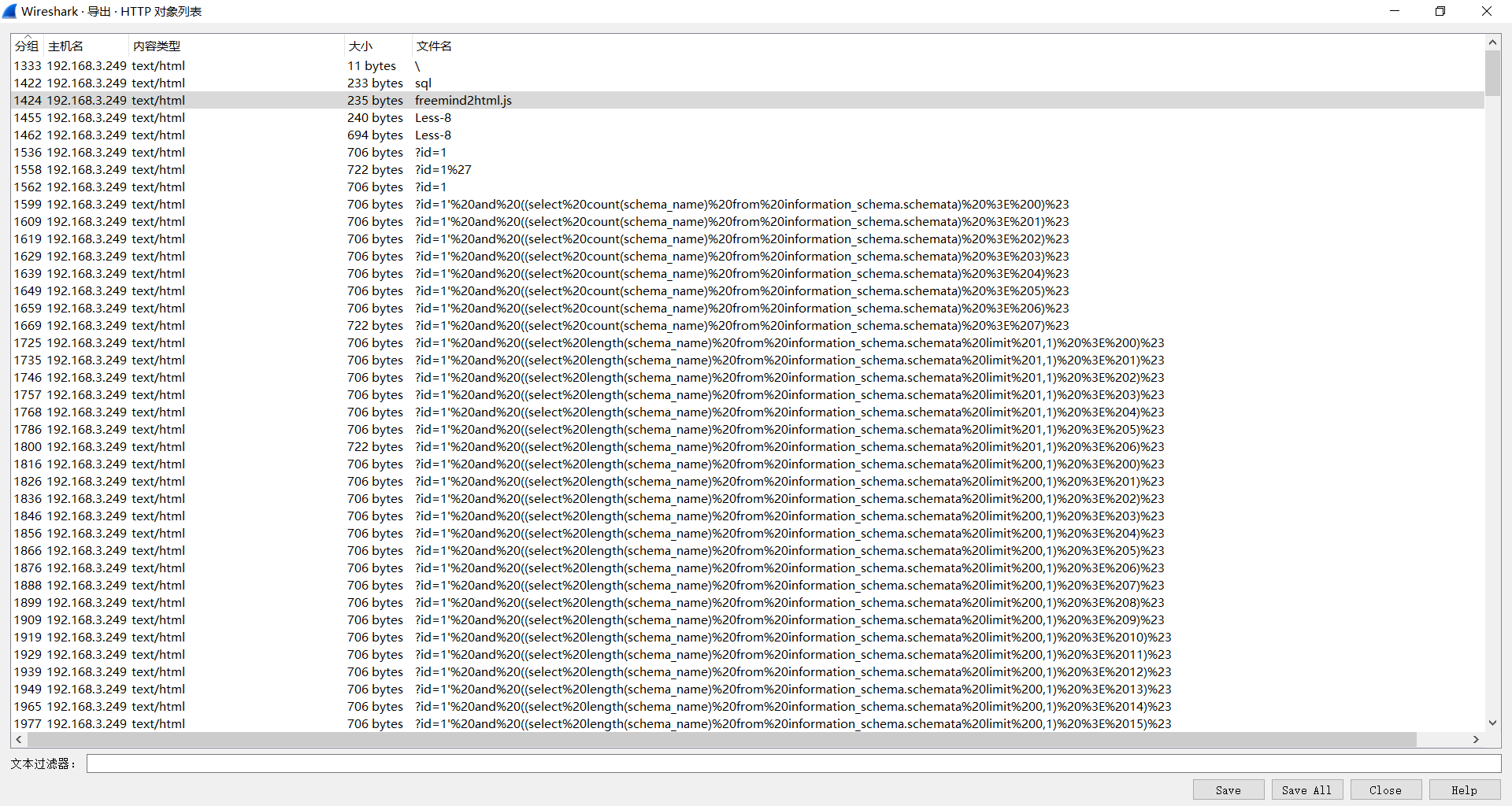Screen dimensions: 1512x806
Task: Select packet 1939 row
Action: click(x=747, y=671)
